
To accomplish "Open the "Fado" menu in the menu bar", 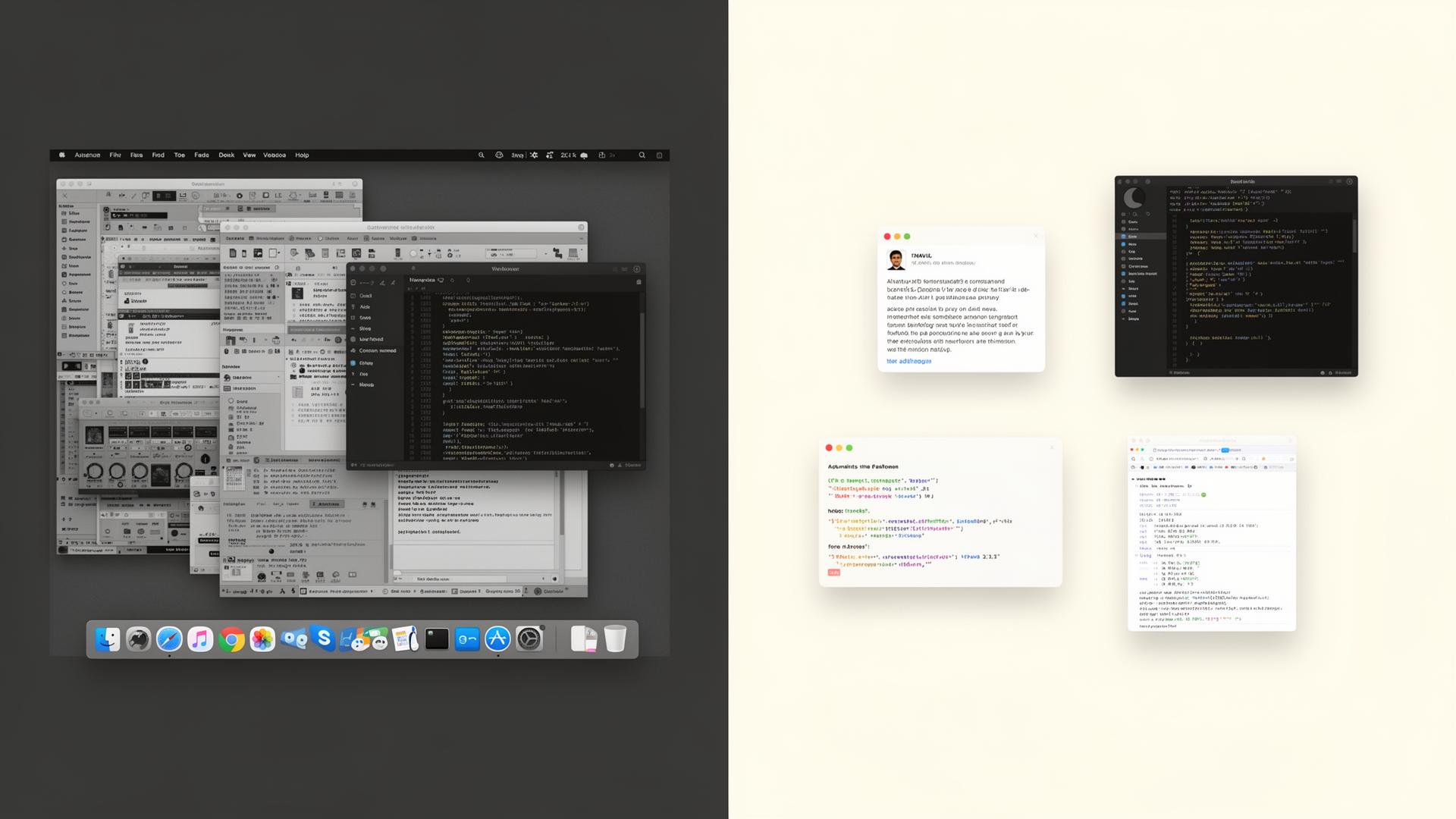I will [202, 155].
